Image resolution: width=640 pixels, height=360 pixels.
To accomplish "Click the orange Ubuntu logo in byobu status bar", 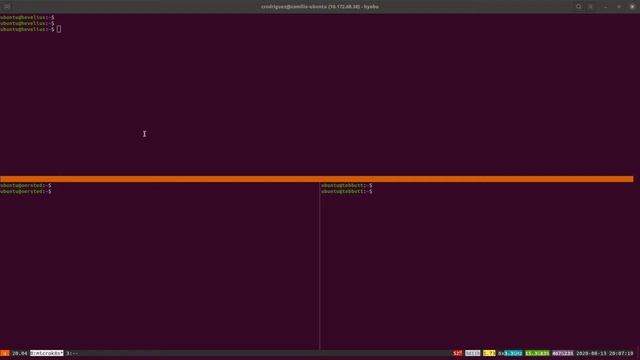I will point(4,353).
